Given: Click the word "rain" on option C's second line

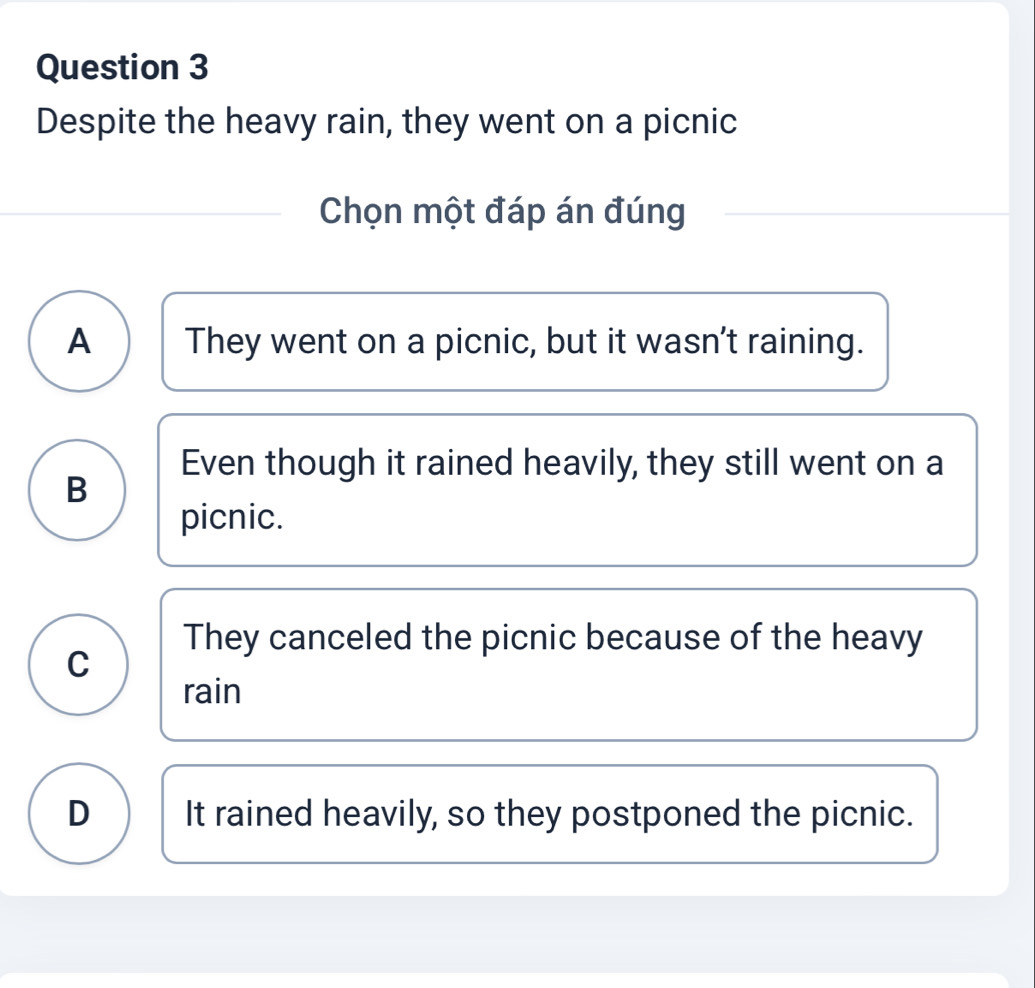Looking at the screenshot, I should (x=212, y=692).
